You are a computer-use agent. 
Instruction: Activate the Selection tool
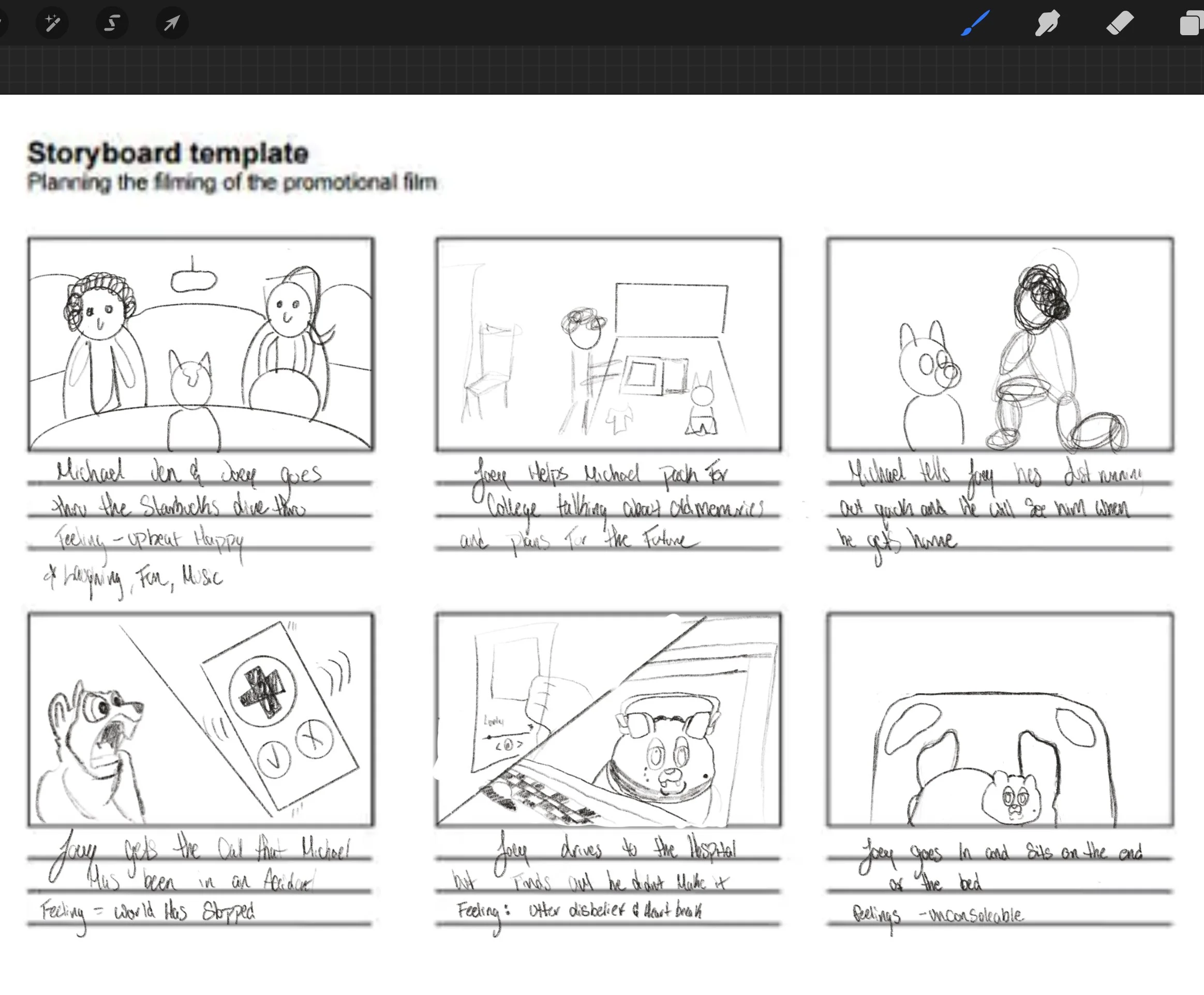tap(112, 23)
